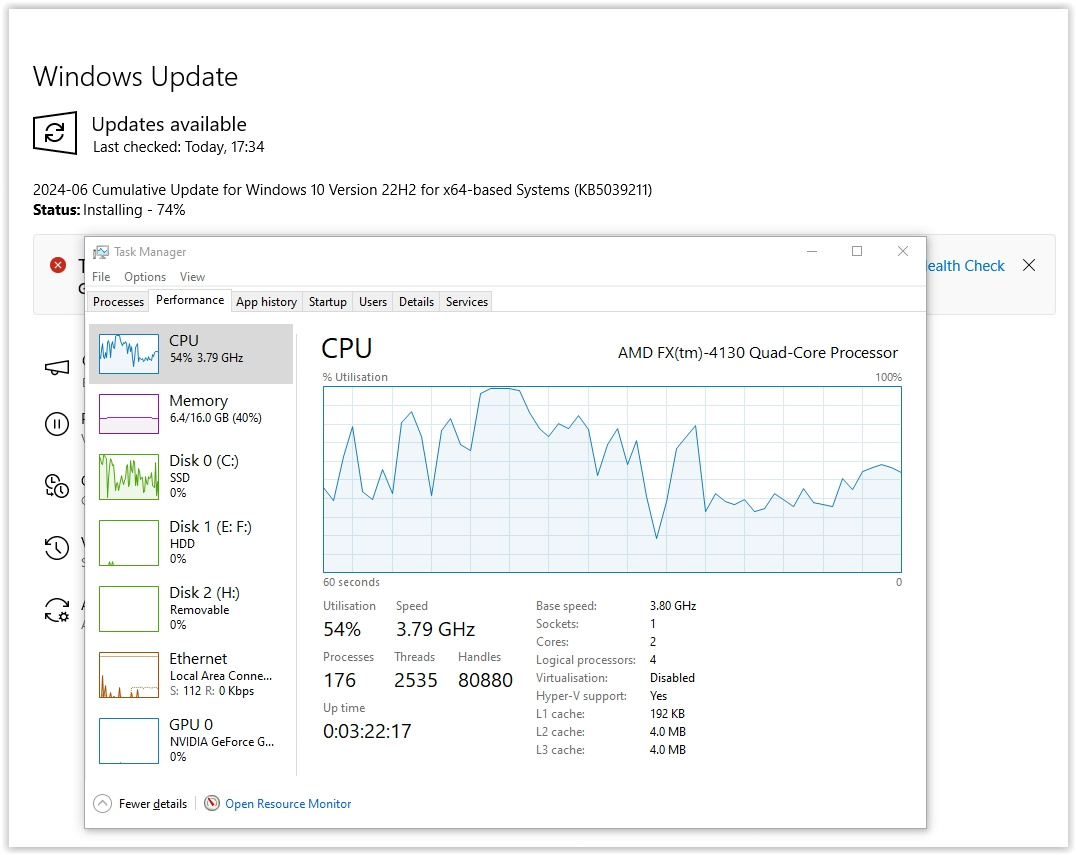This screenshot has width=1076, height=855.
Task: Click the Processes count 176
Action: pyautogui.click(x=340, y=680)
